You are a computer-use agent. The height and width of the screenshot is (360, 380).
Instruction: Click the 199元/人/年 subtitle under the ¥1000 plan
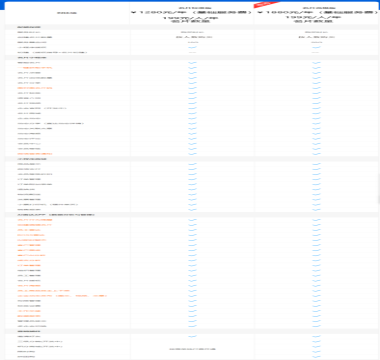pyautogui.click(x=316, y=17)
